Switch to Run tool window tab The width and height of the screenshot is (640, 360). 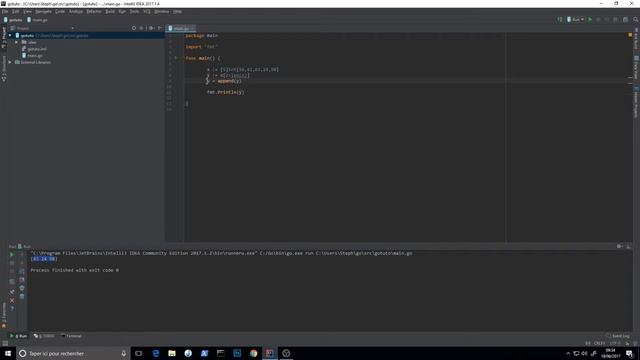[18, 336]
